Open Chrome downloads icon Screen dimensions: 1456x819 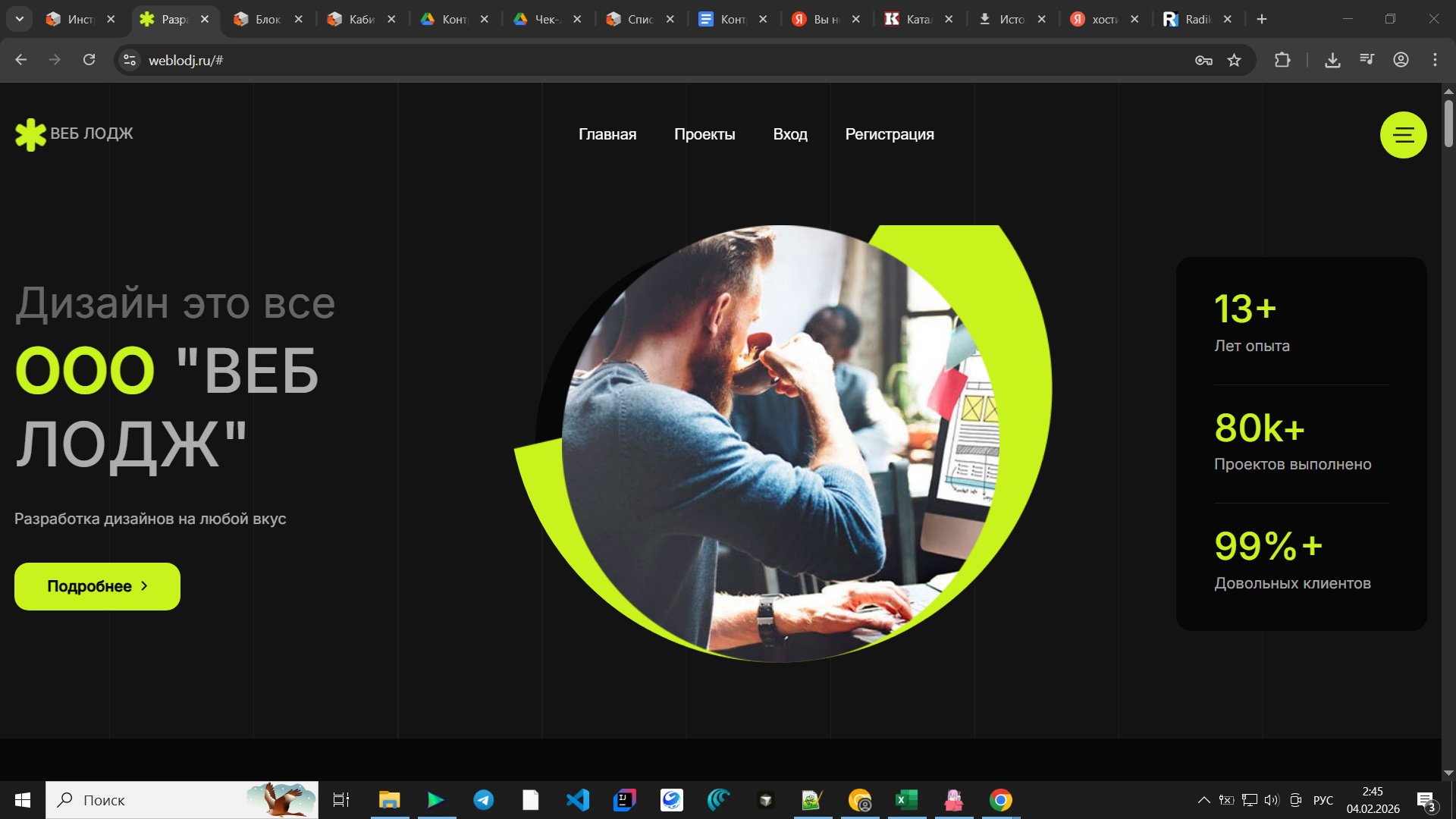point(1332,60)
